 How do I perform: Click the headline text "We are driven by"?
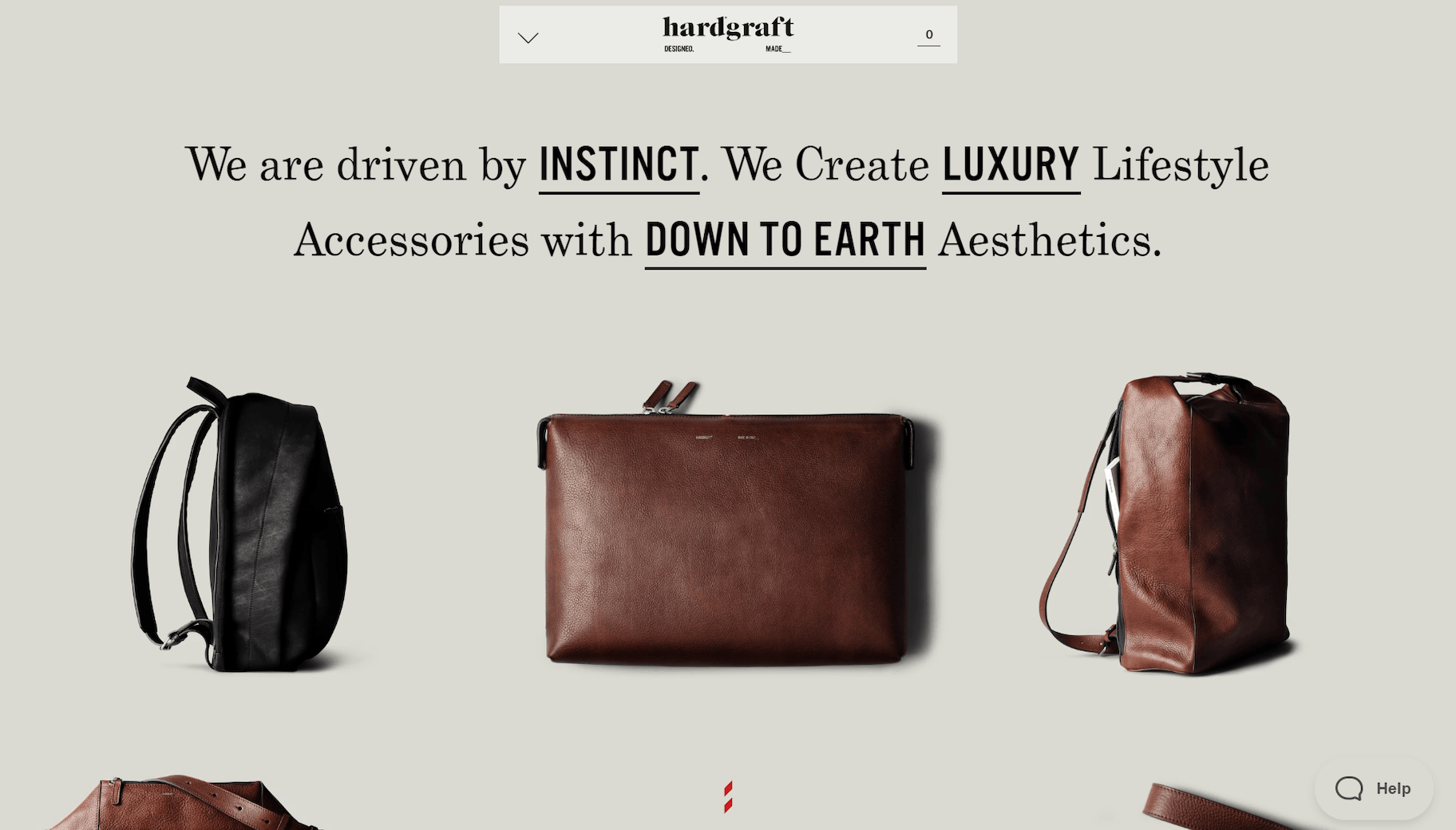point(356,166)
